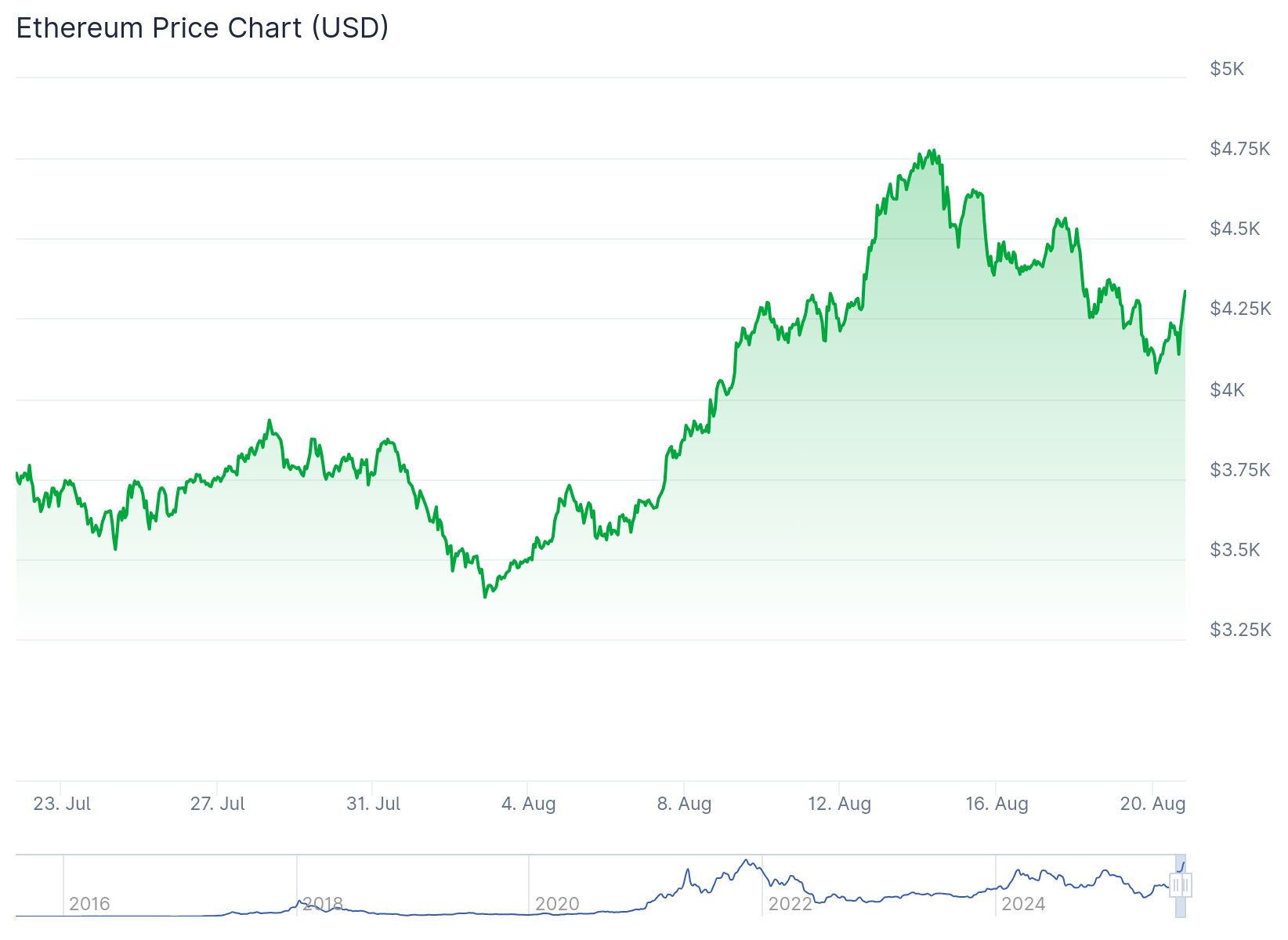
Task: Grab the left navigator range handle
Action: tap(1176, 886)
